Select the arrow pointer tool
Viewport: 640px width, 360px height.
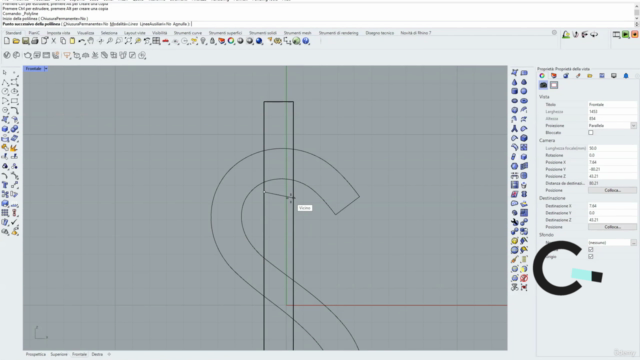click(x=5, y=73)
